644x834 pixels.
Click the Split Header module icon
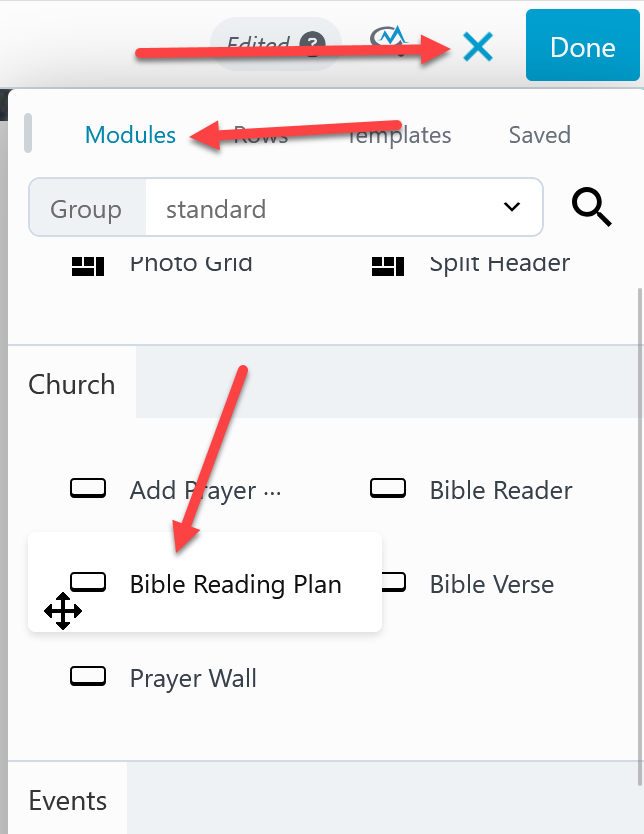click(388, 265)
